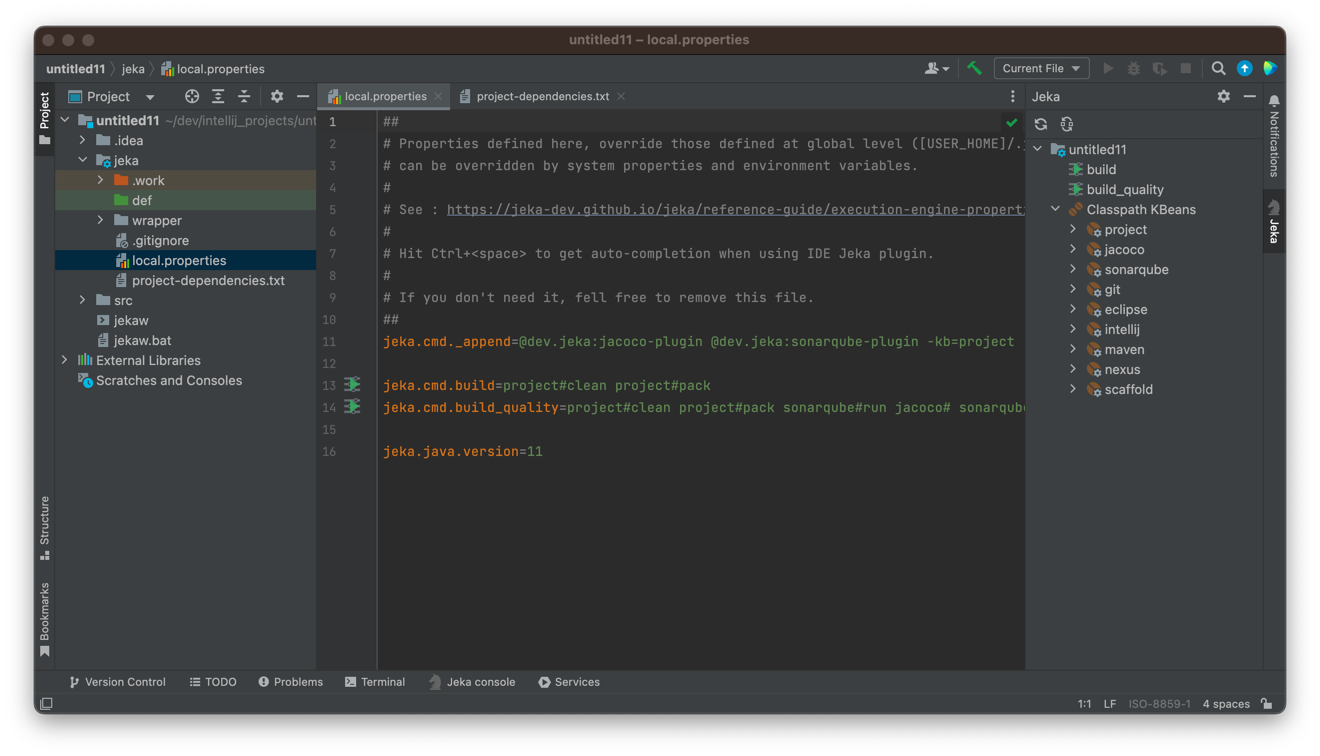Collapse the jeka folder
The height and width of the screenshot is (756, 1320).
point(83,161)
